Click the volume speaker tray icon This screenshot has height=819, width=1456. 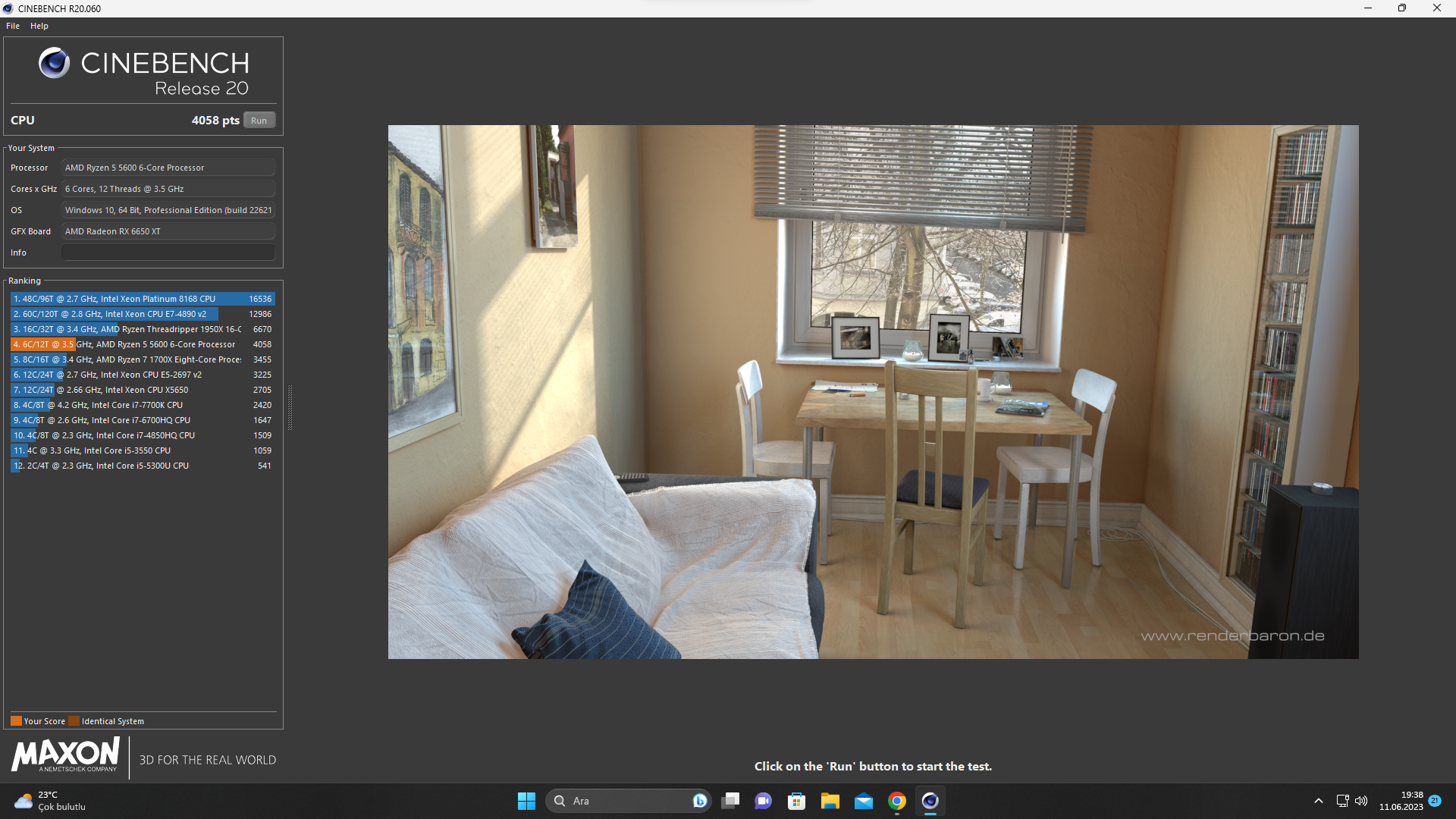click(x=1361, y=801)
